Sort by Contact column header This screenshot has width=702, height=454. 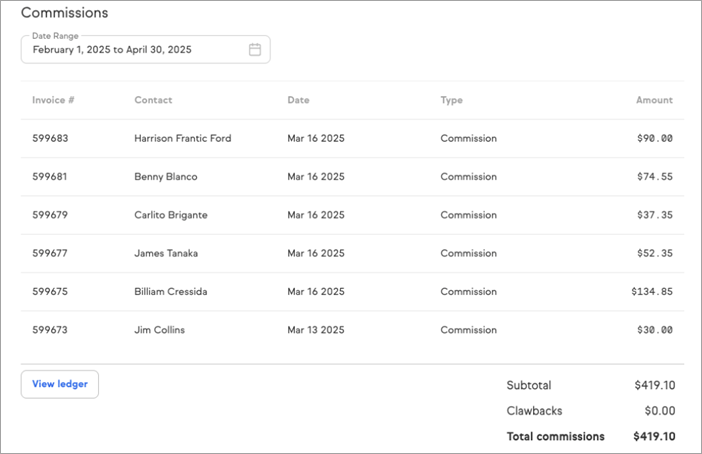153,100
